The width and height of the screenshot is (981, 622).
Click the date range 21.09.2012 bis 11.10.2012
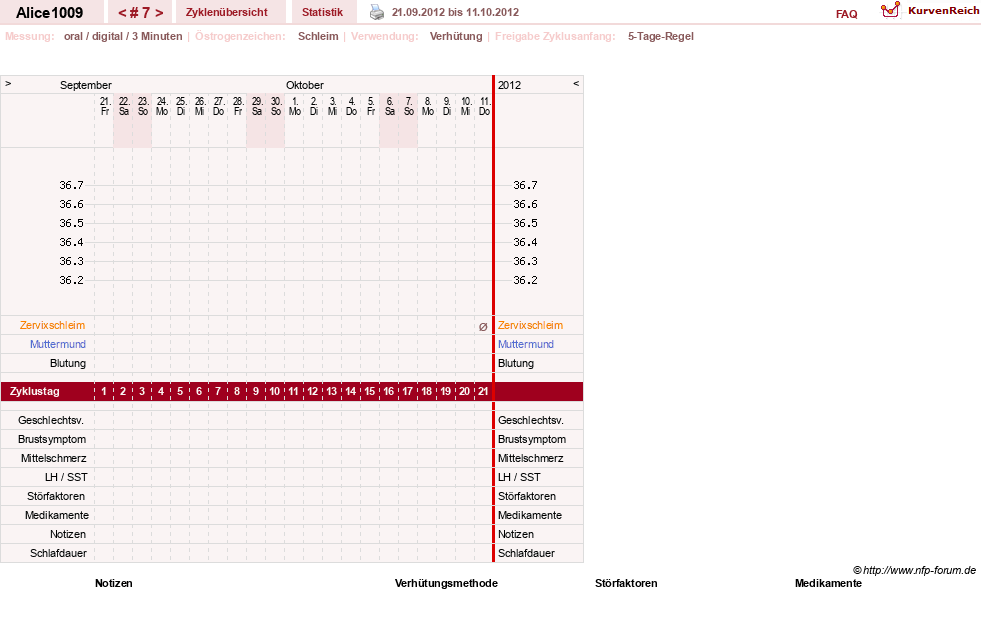pos(455,12)
